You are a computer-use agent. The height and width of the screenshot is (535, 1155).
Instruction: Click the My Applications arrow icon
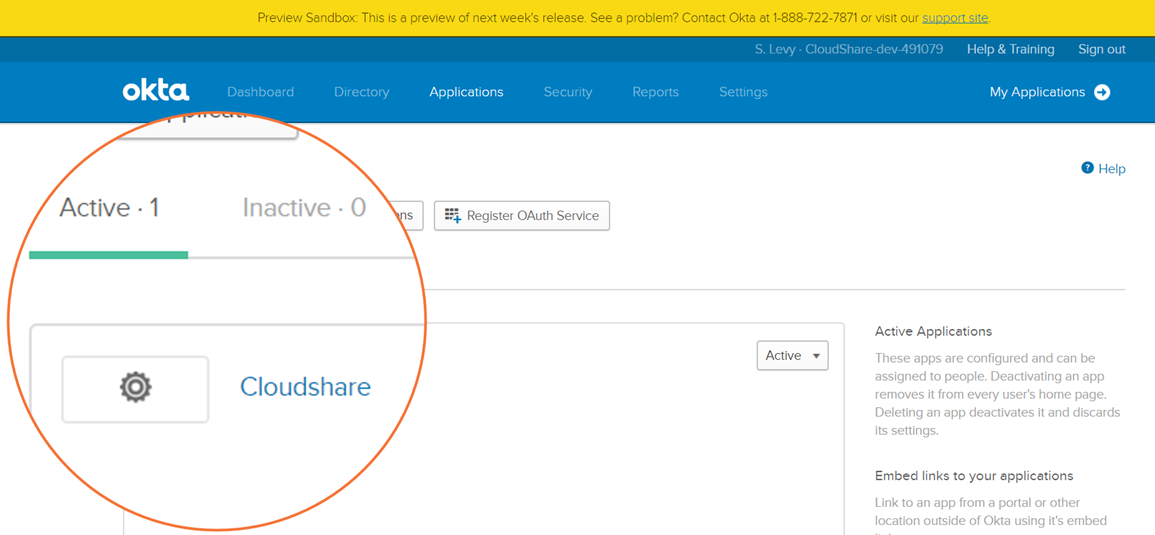1102,92
